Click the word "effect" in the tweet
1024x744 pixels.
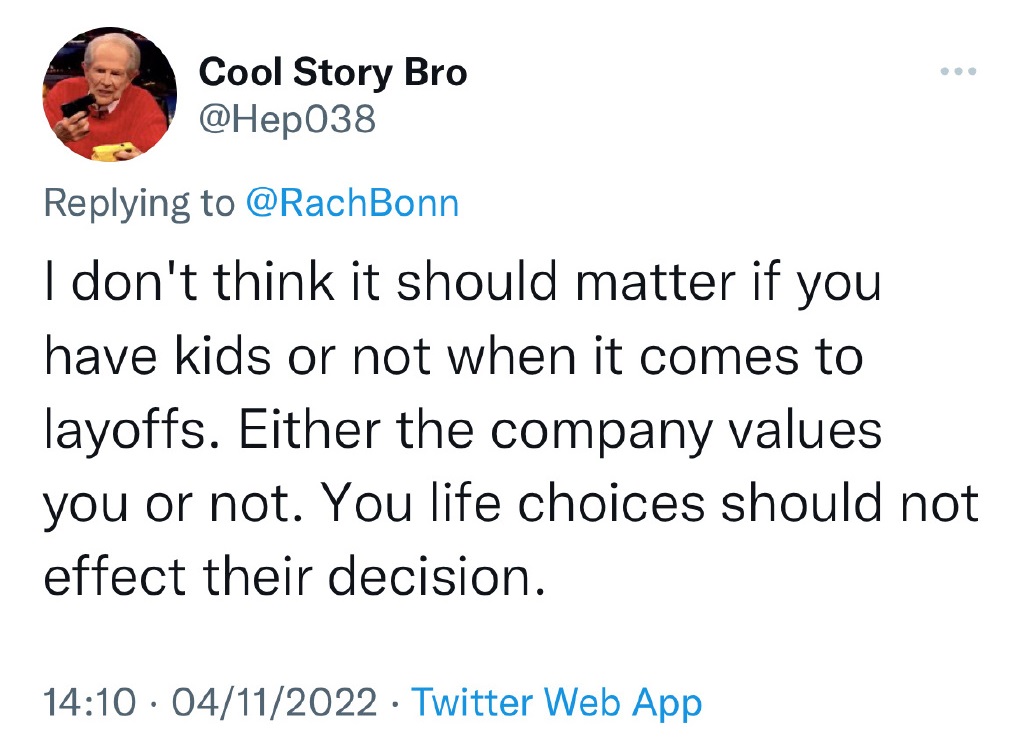(x=115, y=579)
